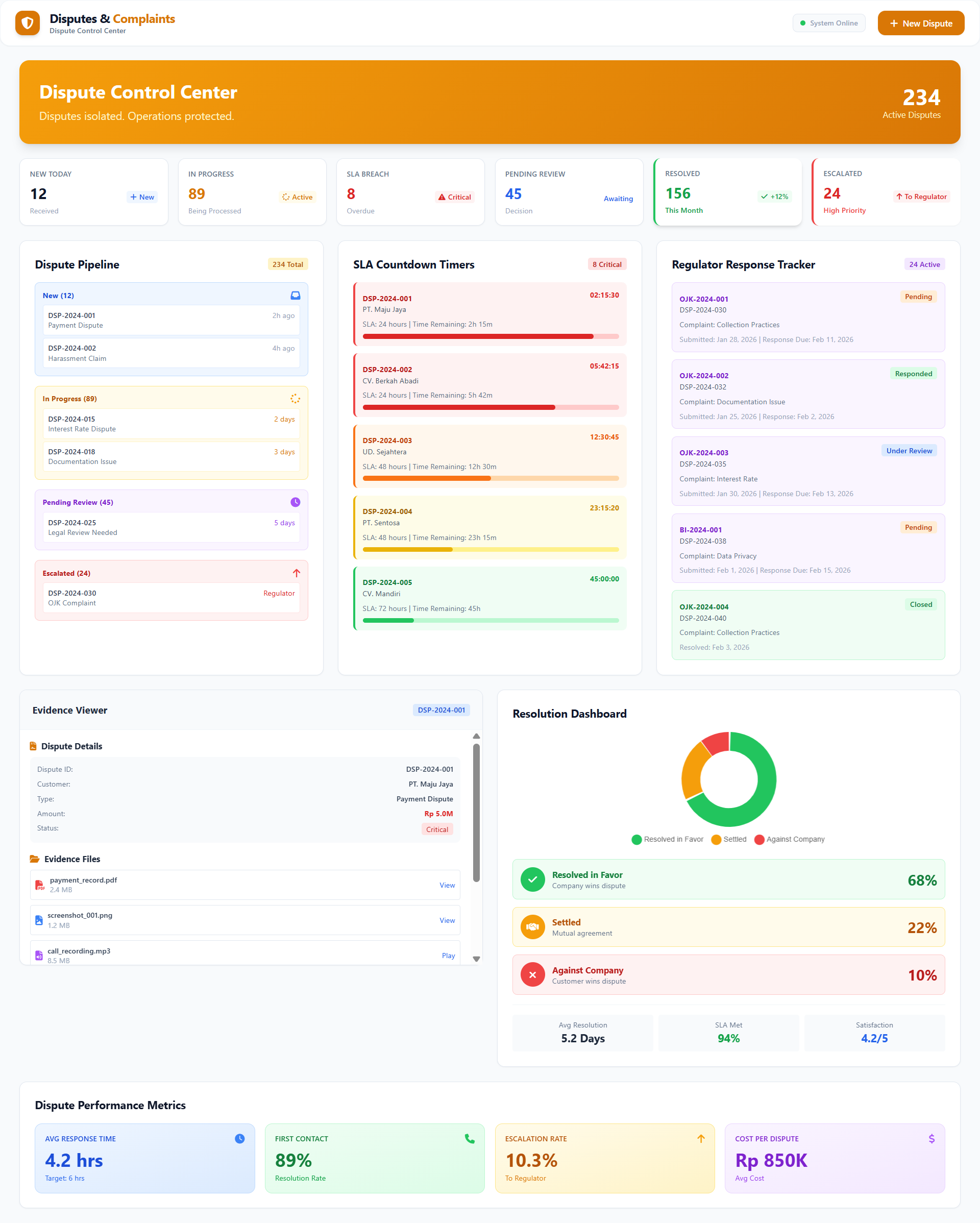The width and height of the screenshot is (980, 1223).
Task: Click the shield logo icon
Action: point(27,23)
